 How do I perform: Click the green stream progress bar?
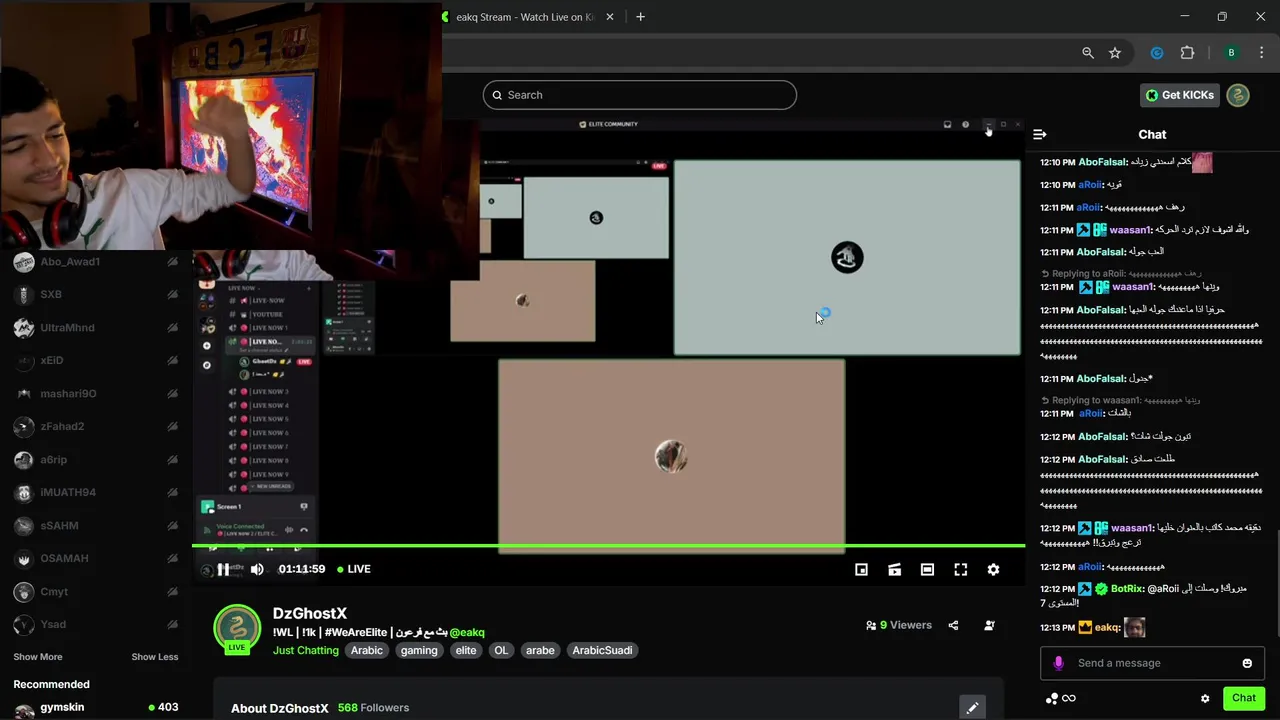pyautogui.click(x=608, y=546)
